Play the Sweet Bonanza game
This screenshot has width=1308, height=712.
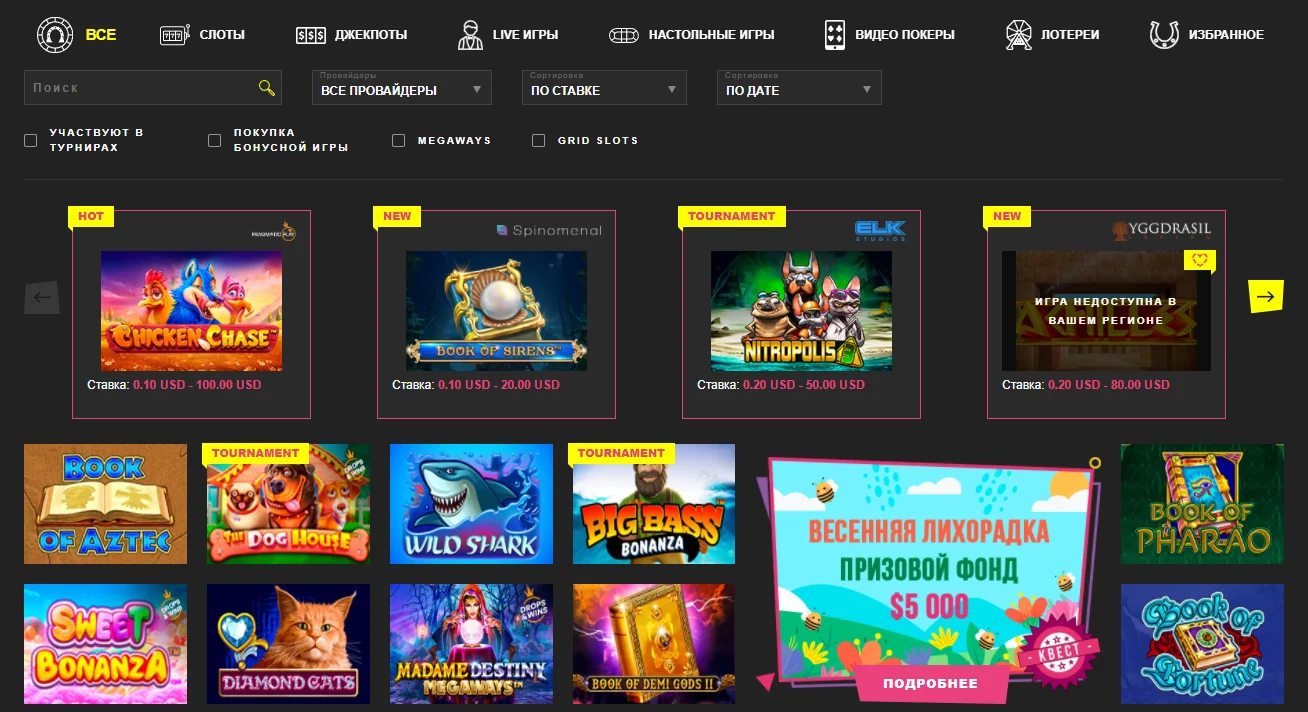pos(106,644)
